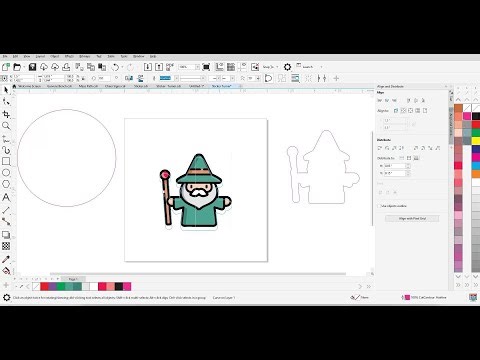
Task: Switch to the Untitled document tab
Action: pos(197,86)
